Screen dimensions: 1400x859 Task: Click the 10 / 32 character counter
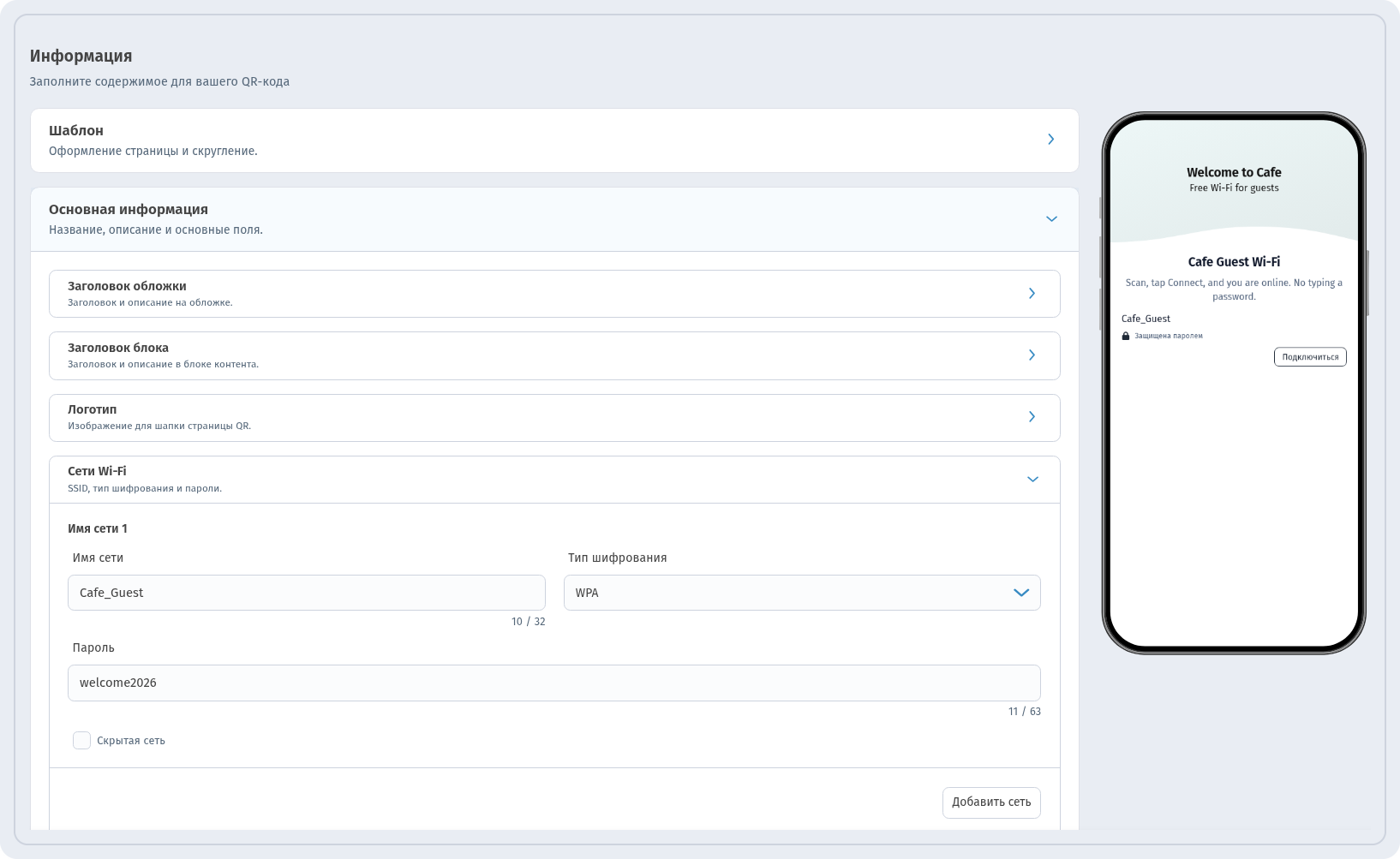coord(528,622)
